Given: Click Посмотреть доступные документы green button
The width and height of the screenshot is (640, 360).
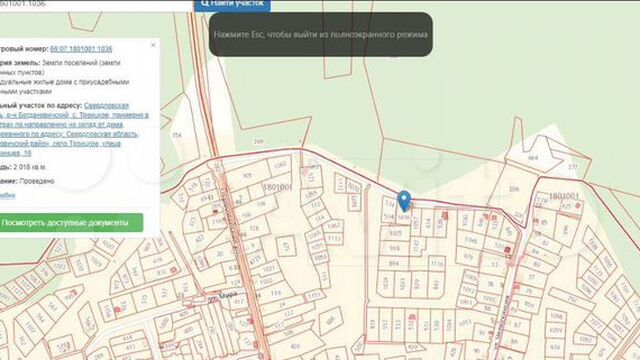Looking at the screenshot, I should [70, 223].
